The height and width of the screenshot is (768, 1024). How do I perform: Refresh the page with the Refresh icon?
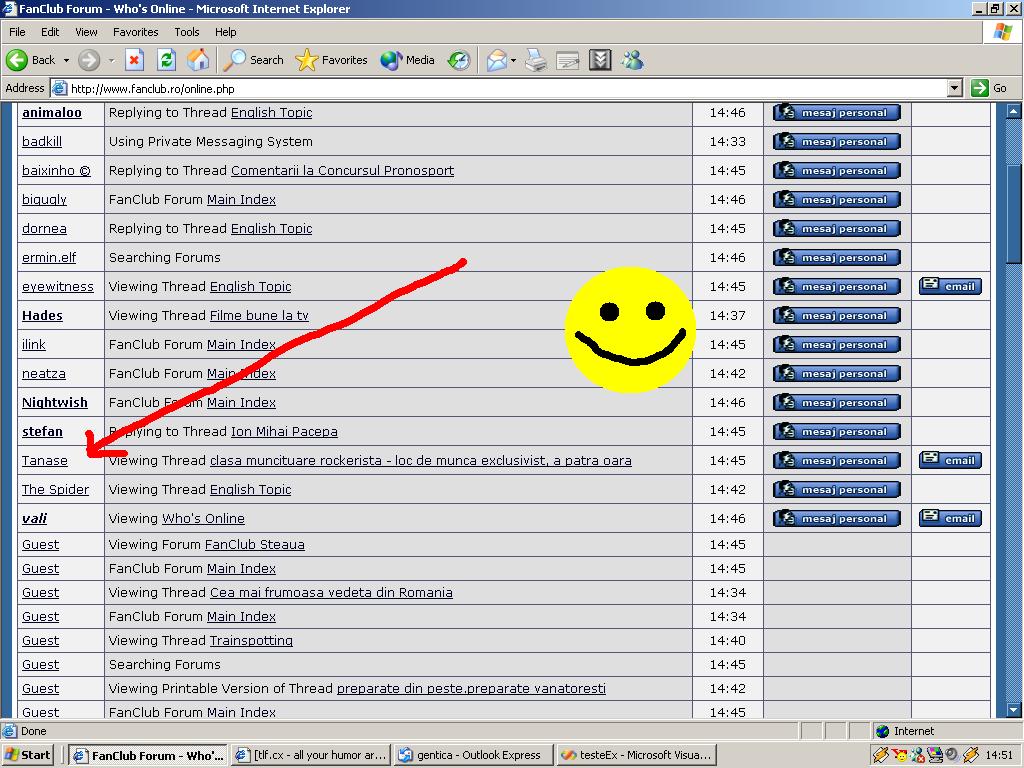pos(166,60)
